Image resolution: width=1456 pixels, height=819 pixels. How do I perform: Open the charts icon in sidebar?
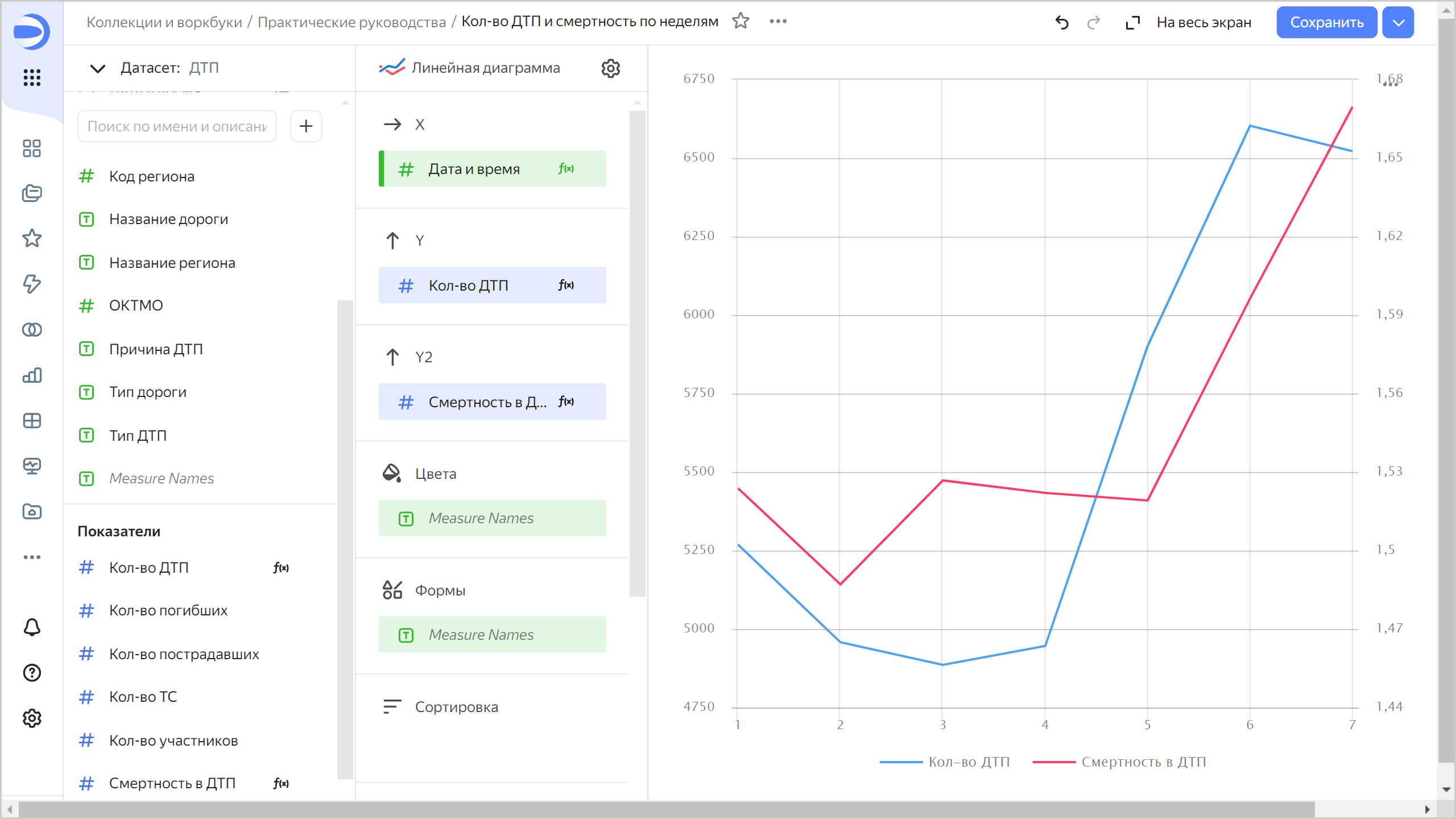tap(32, 375)
